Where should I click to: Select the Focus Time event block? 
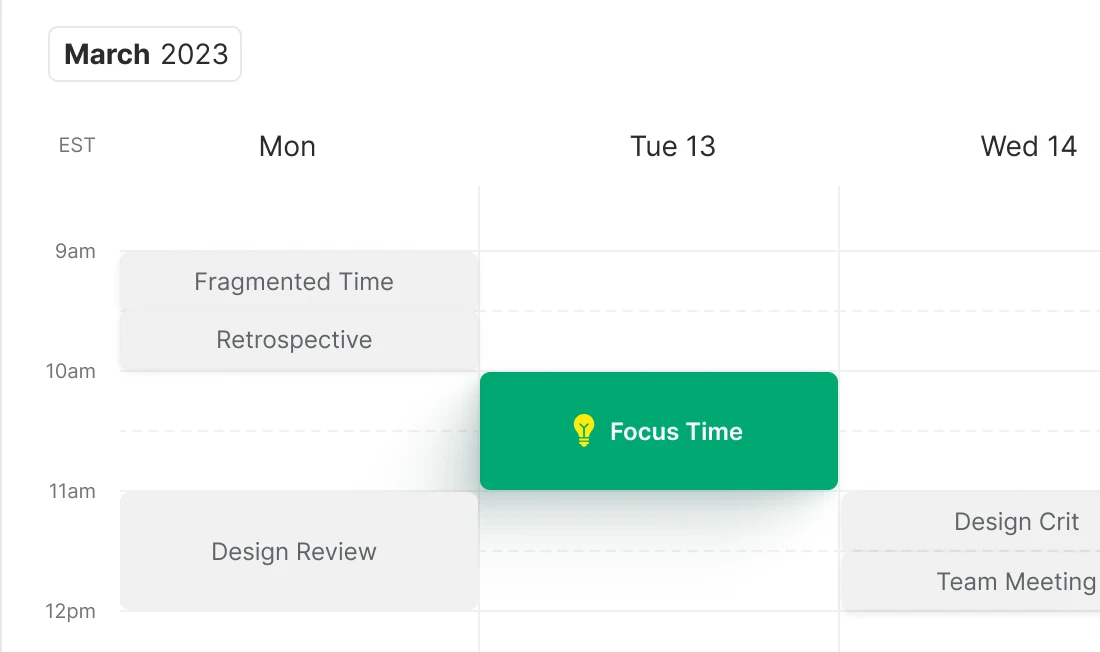tap(659, 431)
